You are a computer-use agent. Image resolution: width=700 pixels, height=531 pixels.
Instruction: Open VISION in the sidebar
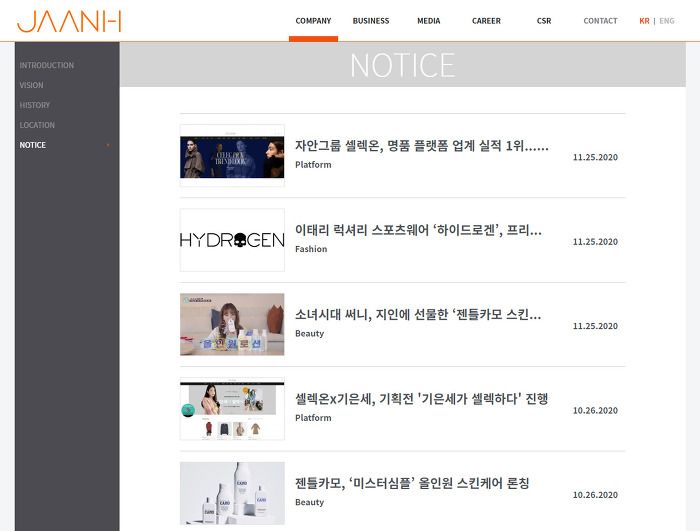tap(31, 85)
